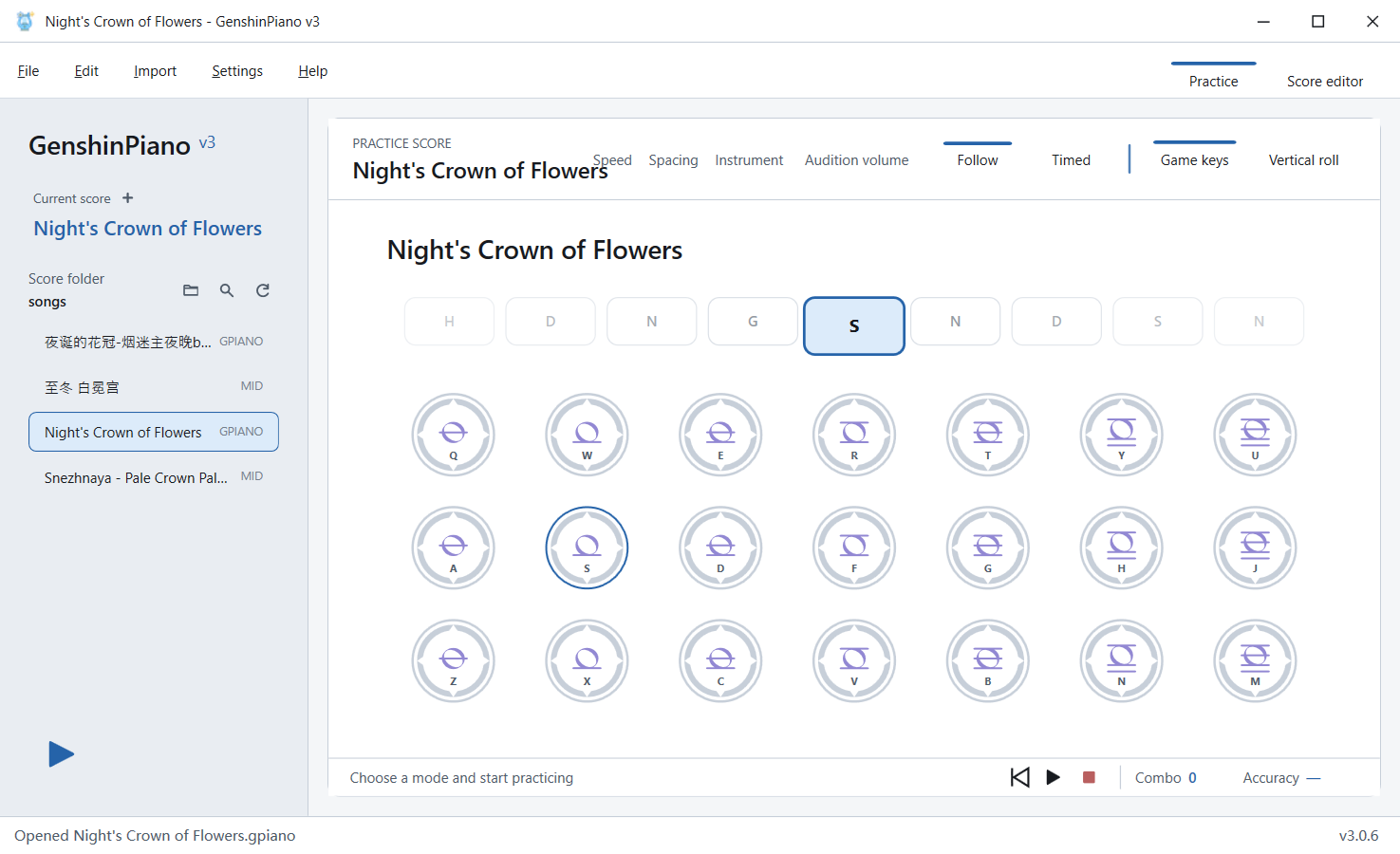The width and height of the screenshot is (1400, 854).
Task: Tap the highlighted S piano key
Action: coord(587,548)
